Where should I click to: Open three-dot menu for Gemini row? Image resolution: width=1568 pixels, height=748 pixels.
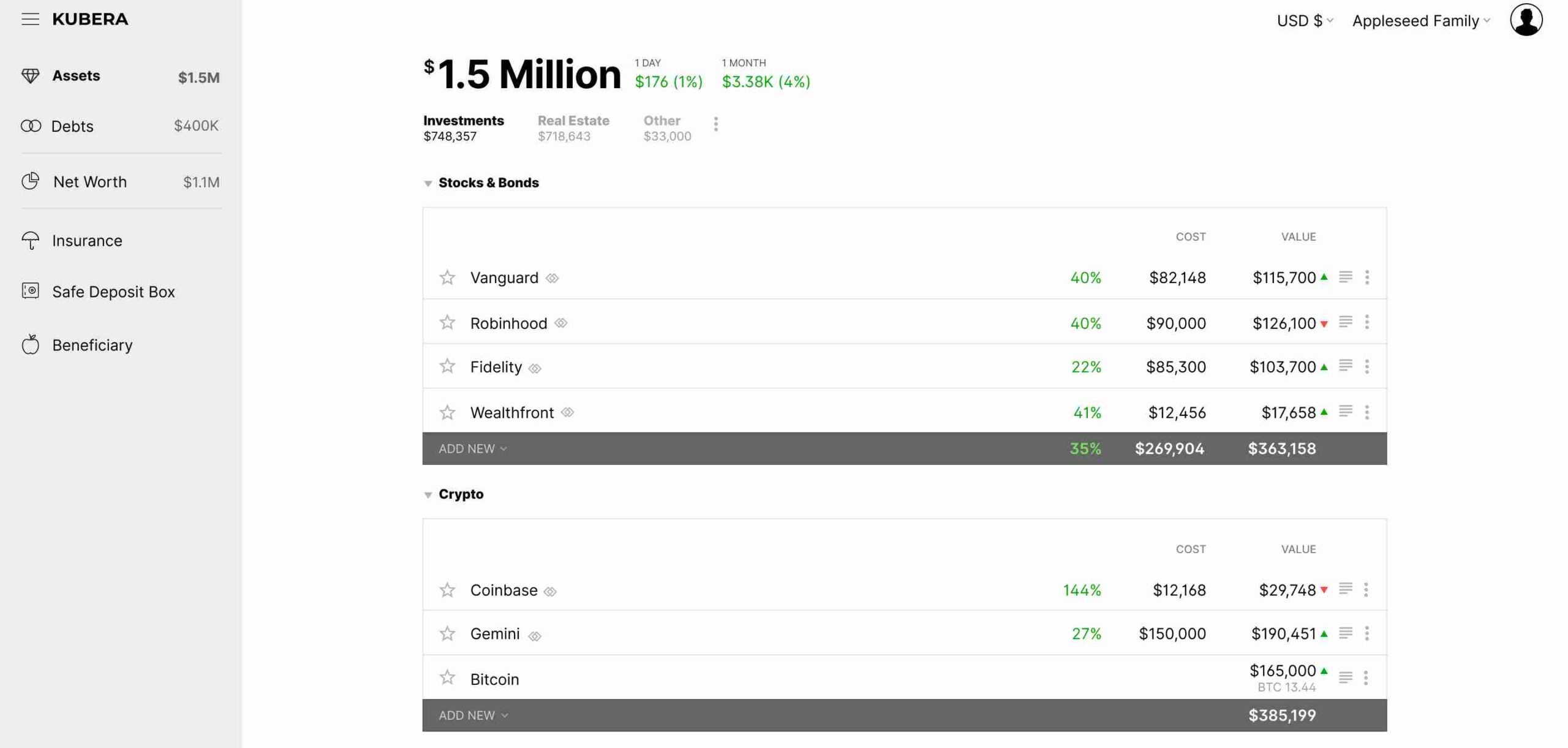tap(1366, 633)
